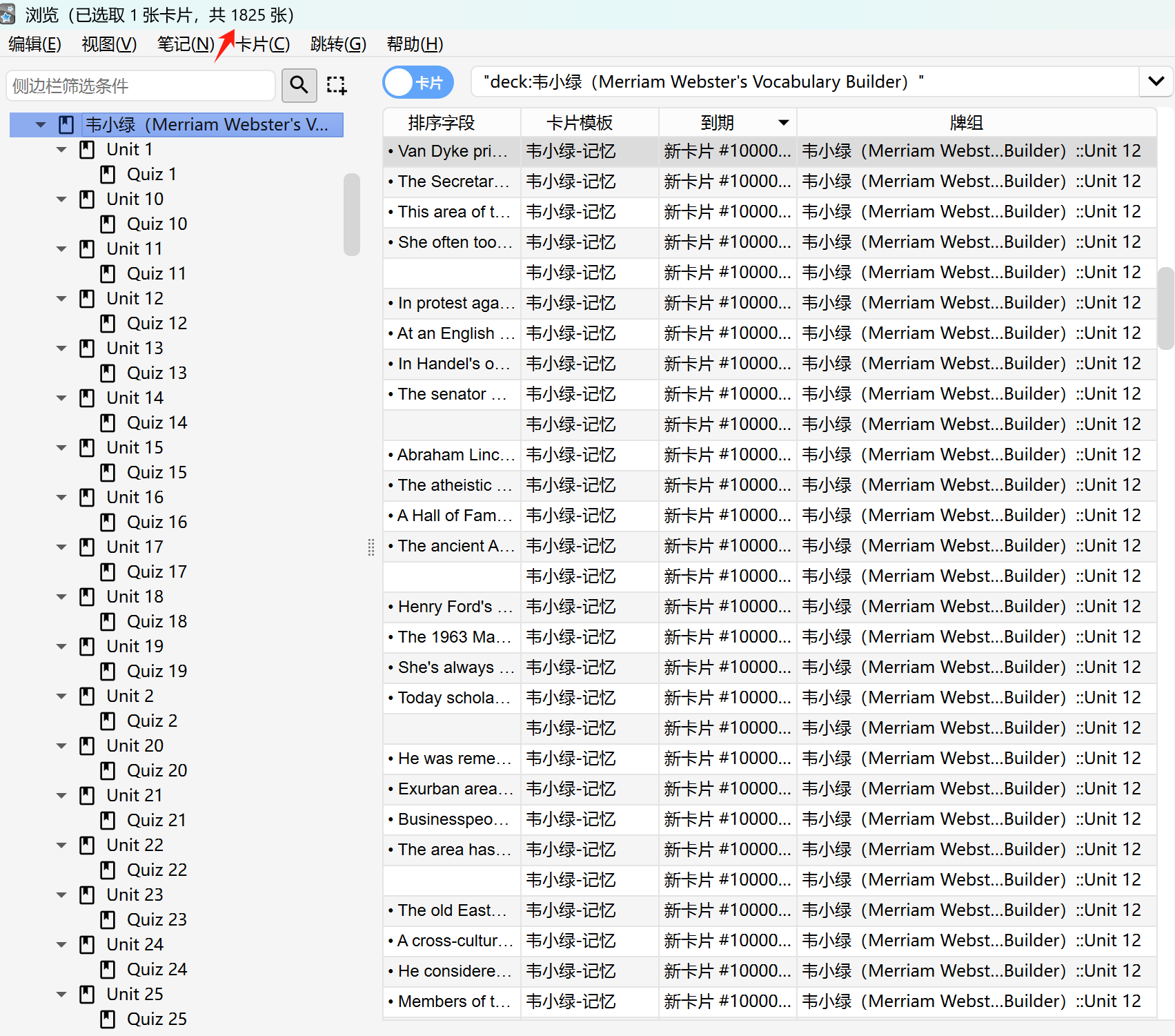Select the 'Exurban area…' card row

pos(769,789)
